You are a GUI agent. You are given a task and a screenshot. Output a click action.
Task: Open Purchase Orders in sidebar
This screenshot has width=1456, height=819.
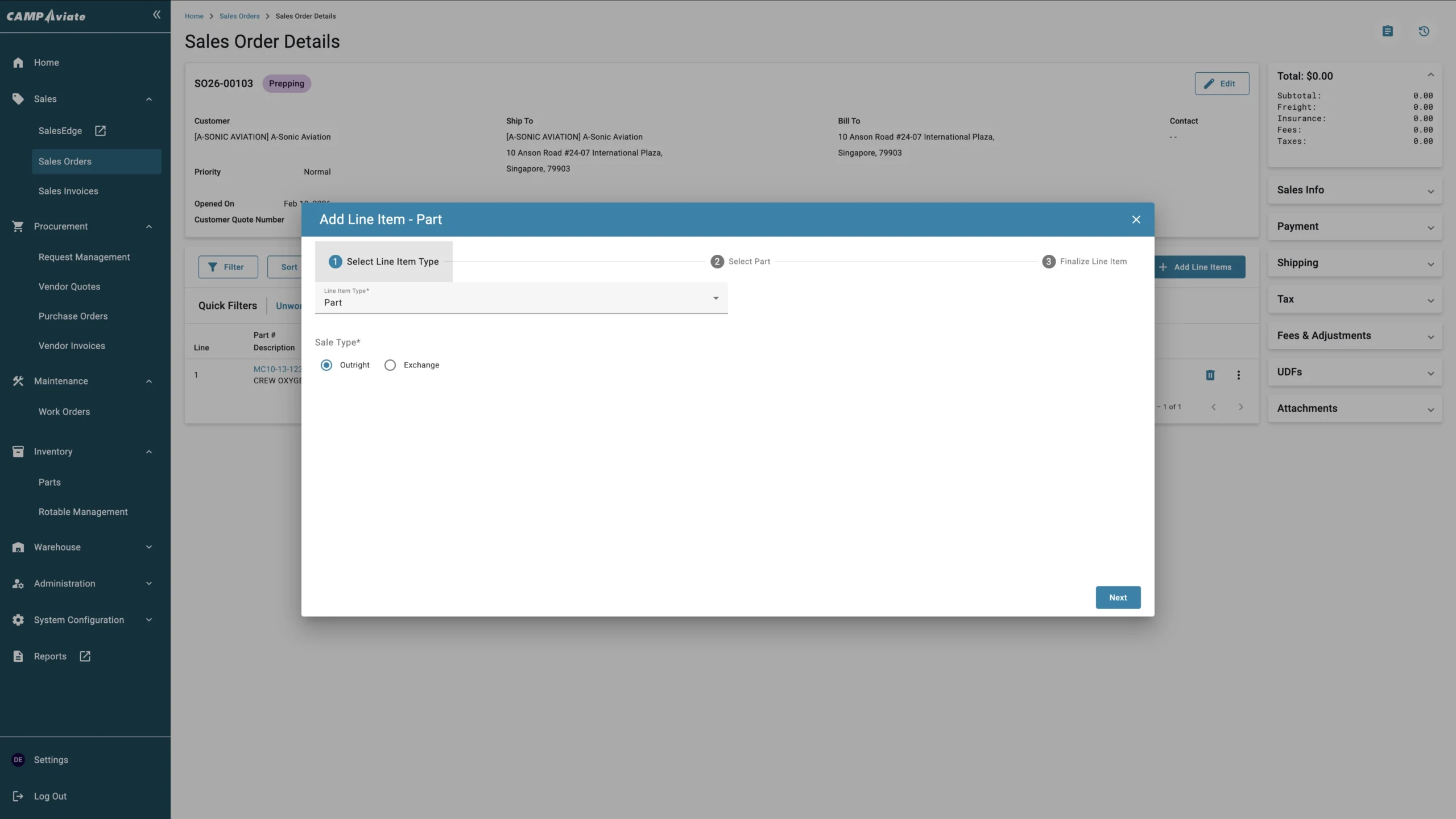pyautogui.click(x=73, y=316)
